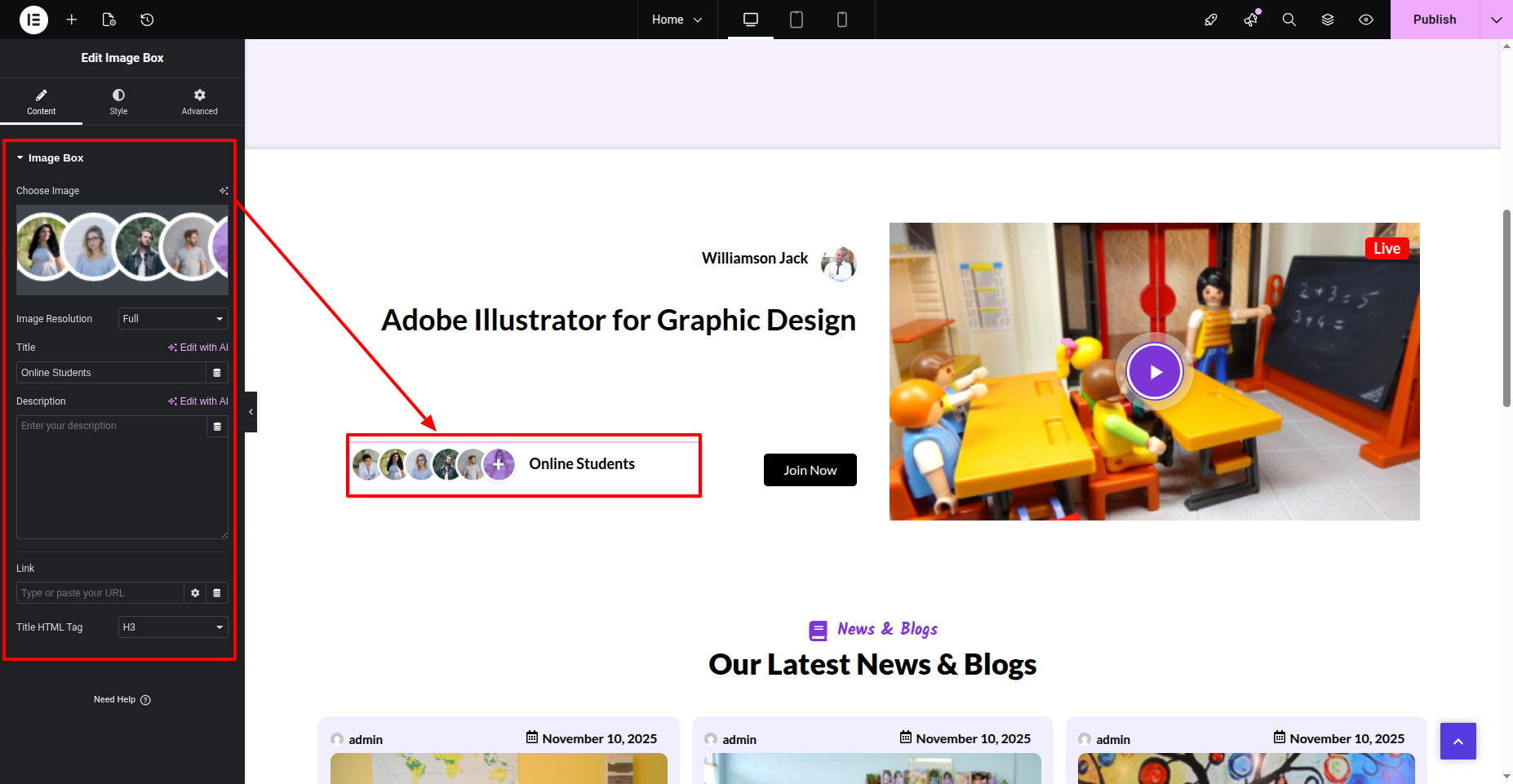This screenshot has width=1513, height=784.
Task: Click the Link URL input field
Action: pos(100,593)
